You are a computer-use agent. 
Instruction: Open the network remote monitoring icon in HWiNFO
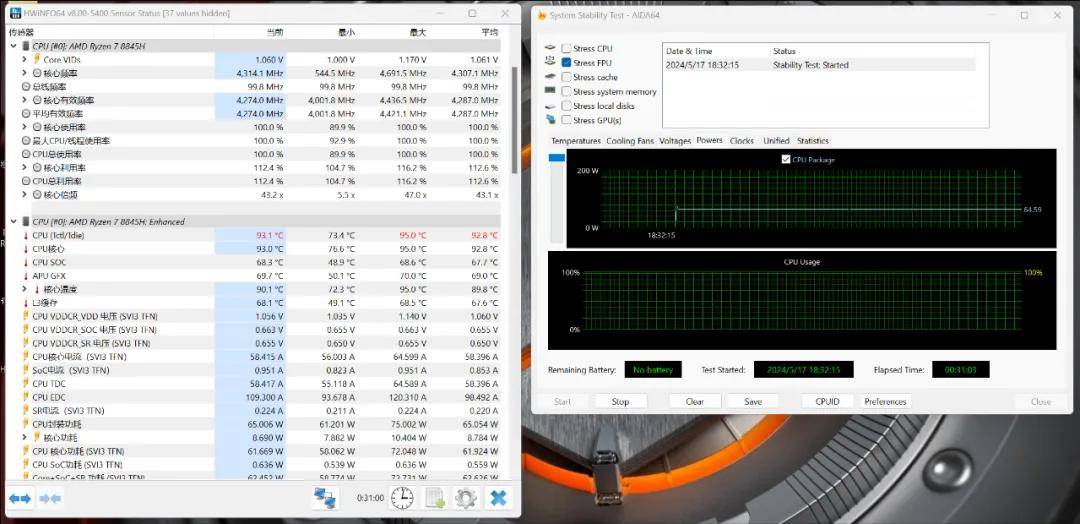[325, 498]
